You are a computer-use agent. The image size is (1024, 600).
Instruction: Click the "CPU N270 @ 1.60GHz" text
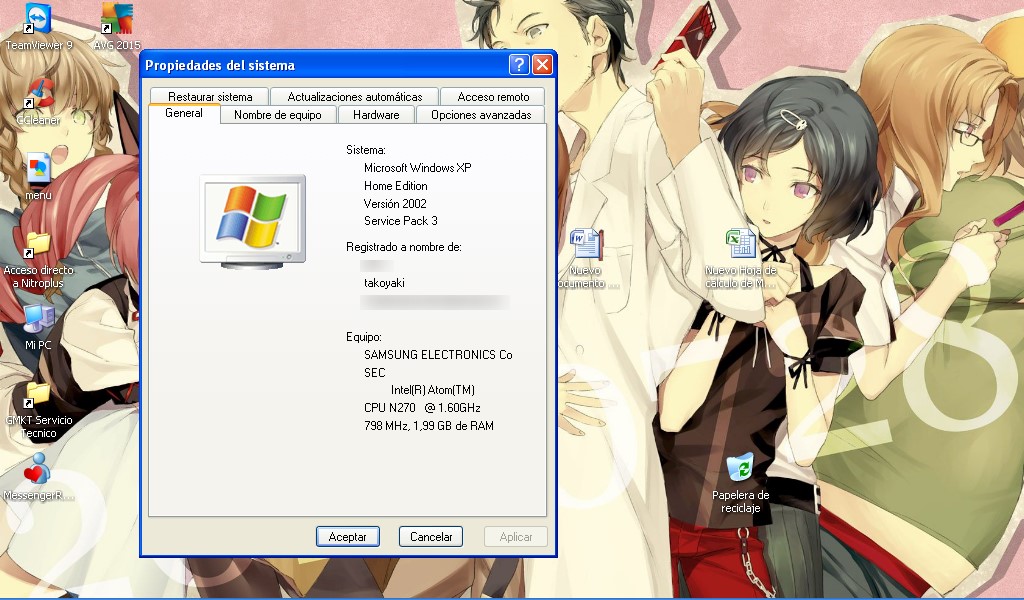tap(423, 408)
